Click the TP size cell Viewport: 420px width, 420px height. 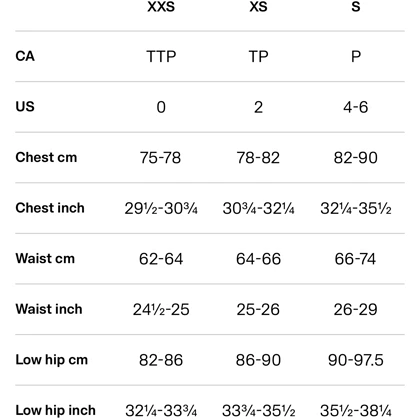coord(258,56)
